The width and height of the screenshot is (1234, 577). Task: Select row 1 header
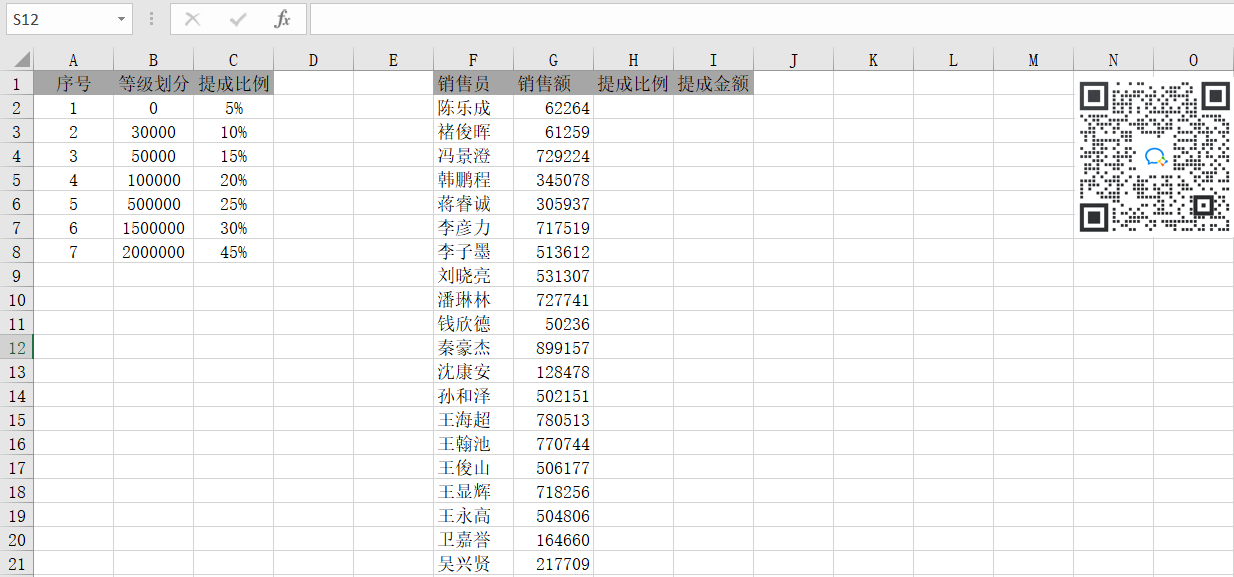(17, 84)
